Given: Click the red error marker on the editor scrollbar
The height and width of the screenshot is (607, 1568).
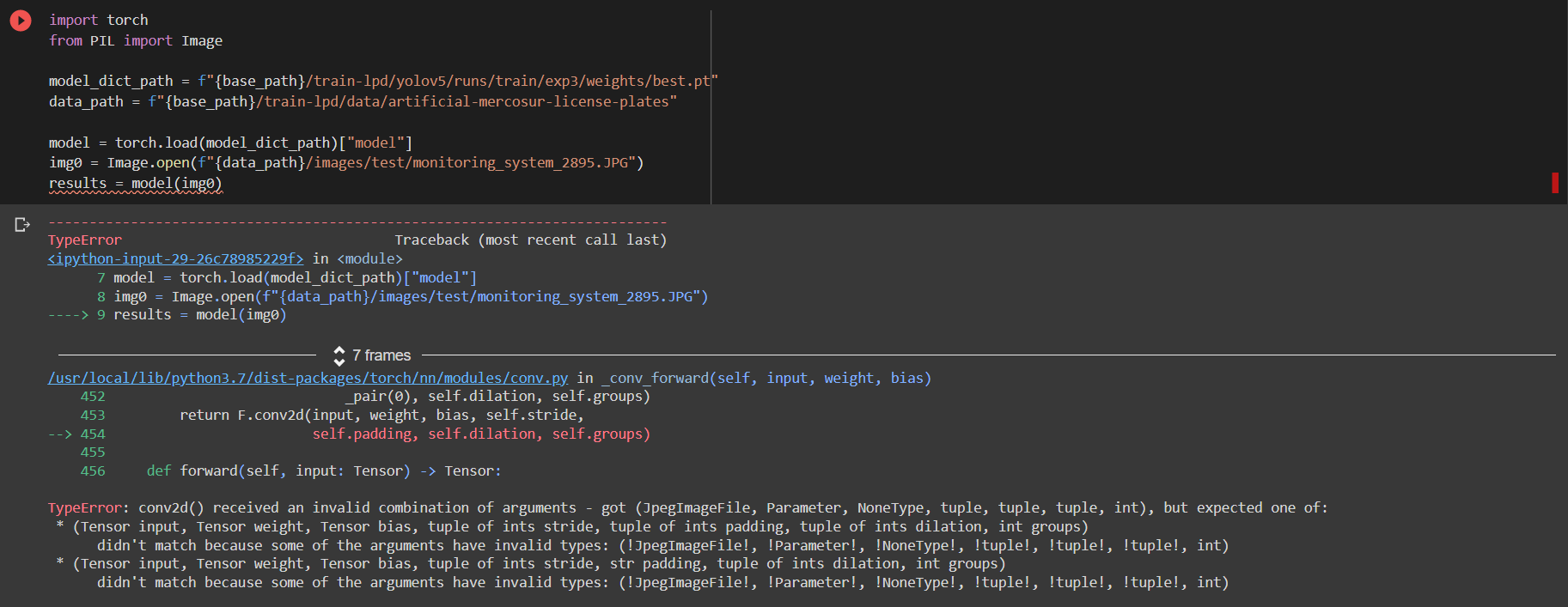Looking at the screenshot, I should (x=1555, y=183).
